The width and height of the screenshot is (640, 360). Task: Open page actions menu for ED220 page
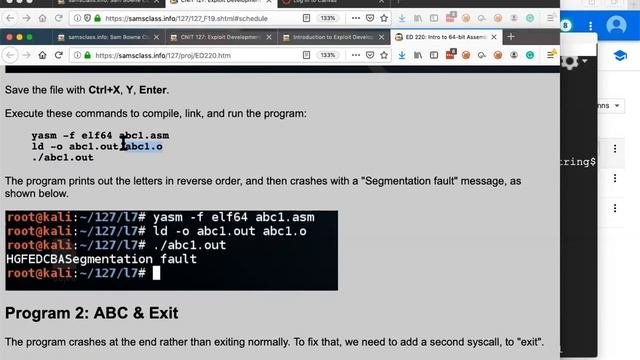coord(356,55)
